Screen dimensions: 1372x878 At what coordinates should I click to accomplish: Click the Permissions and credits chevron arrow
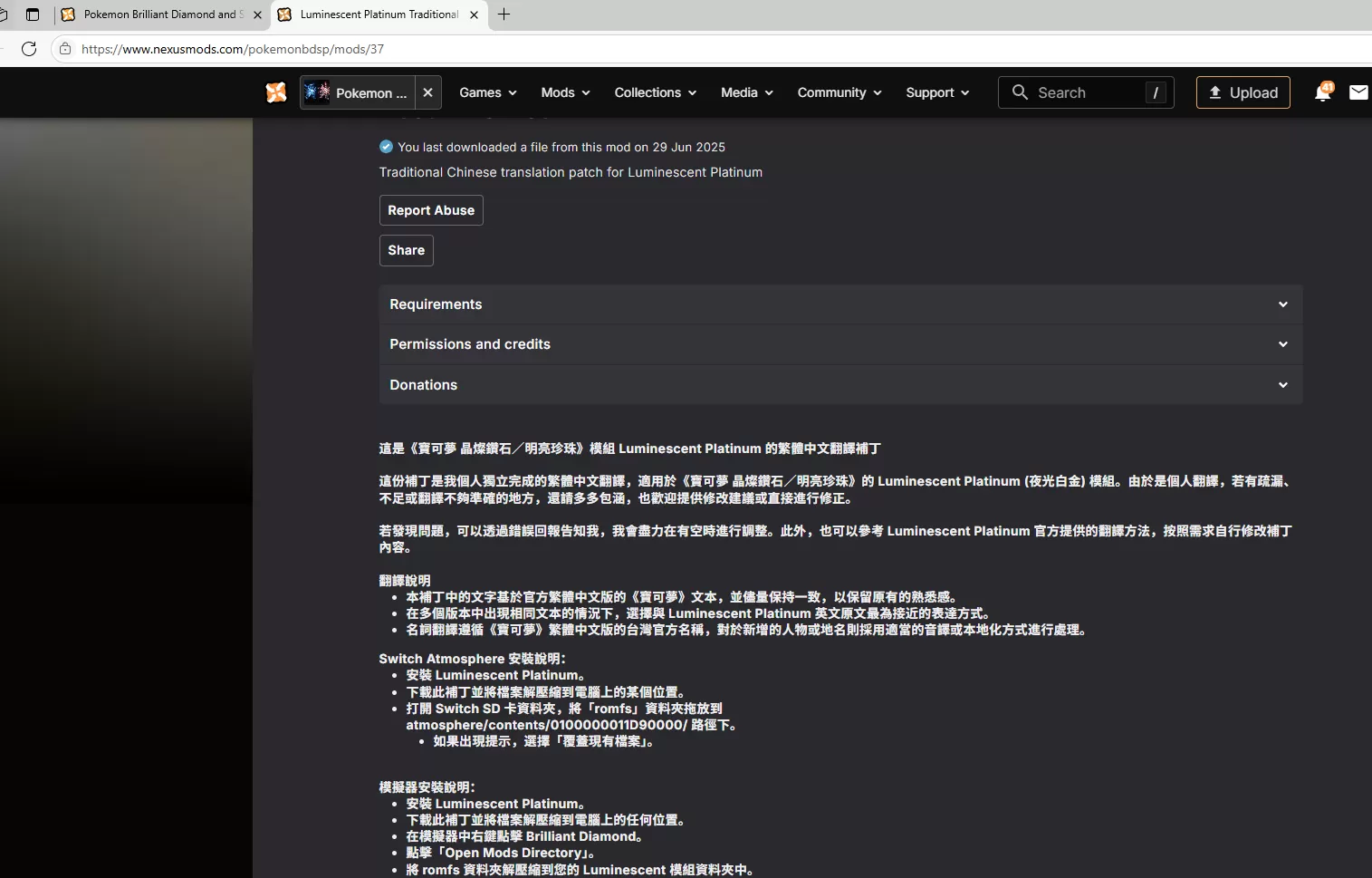[x=1283, y=344]
